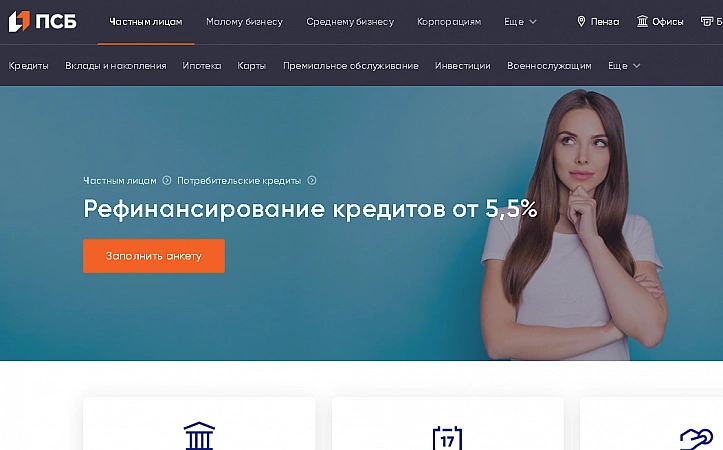
Task: Click the Заполнить анкету button
Action: click(154, 256)
